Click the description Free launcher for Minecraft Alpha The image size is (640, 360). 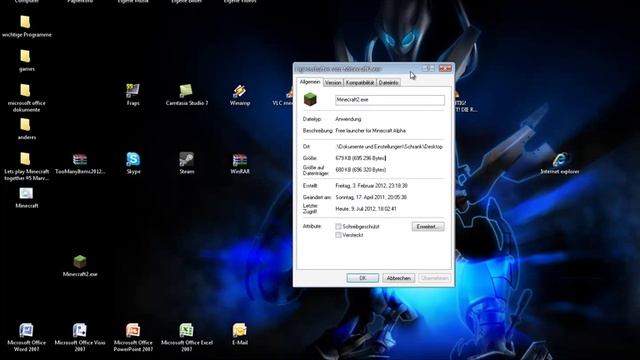(371, 131)
